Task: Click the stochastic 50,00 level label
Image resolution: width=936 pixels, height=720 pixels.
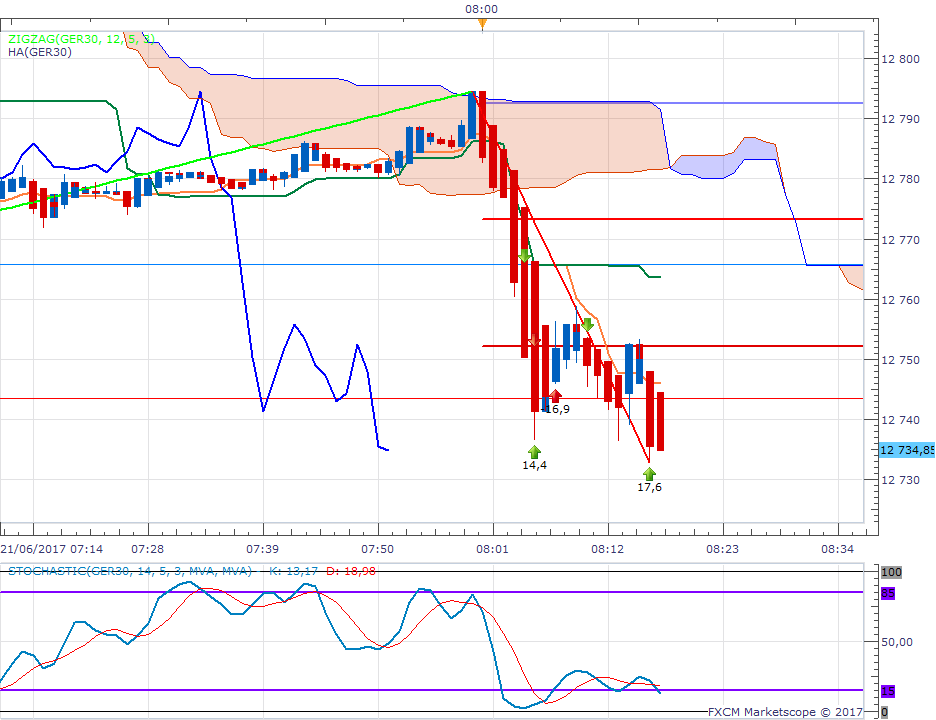Action: [897, 642]
